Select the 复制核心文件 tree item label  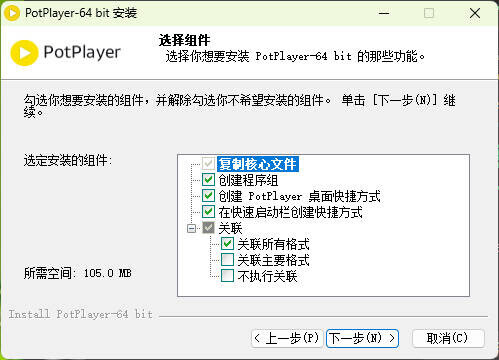(257, 164)
